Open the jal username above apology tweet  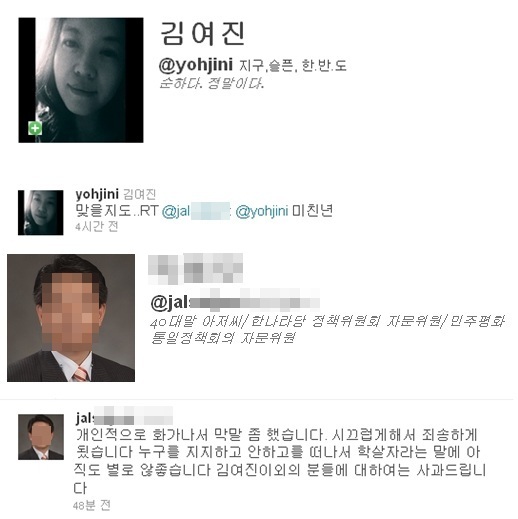[124, 418]
